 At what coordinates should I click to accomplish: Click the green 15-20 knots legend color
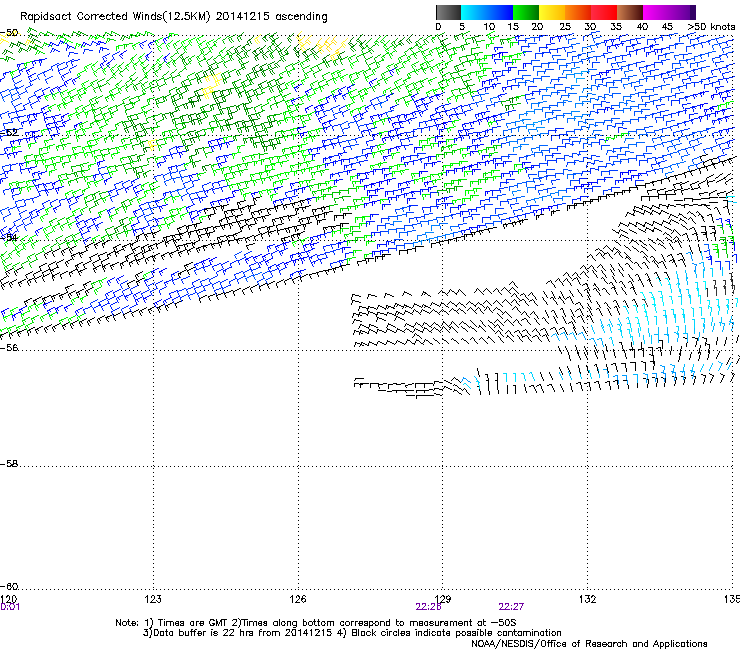coord(526,12)
